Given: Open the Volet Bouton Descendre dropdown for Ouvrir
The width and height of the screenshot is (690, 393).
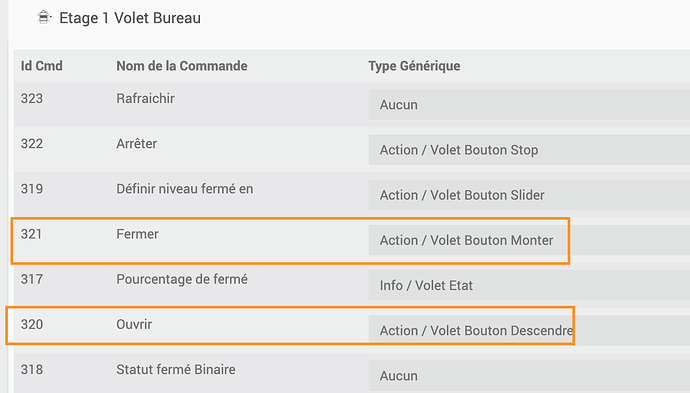Looking at the screenshot, I should (529, 331).
